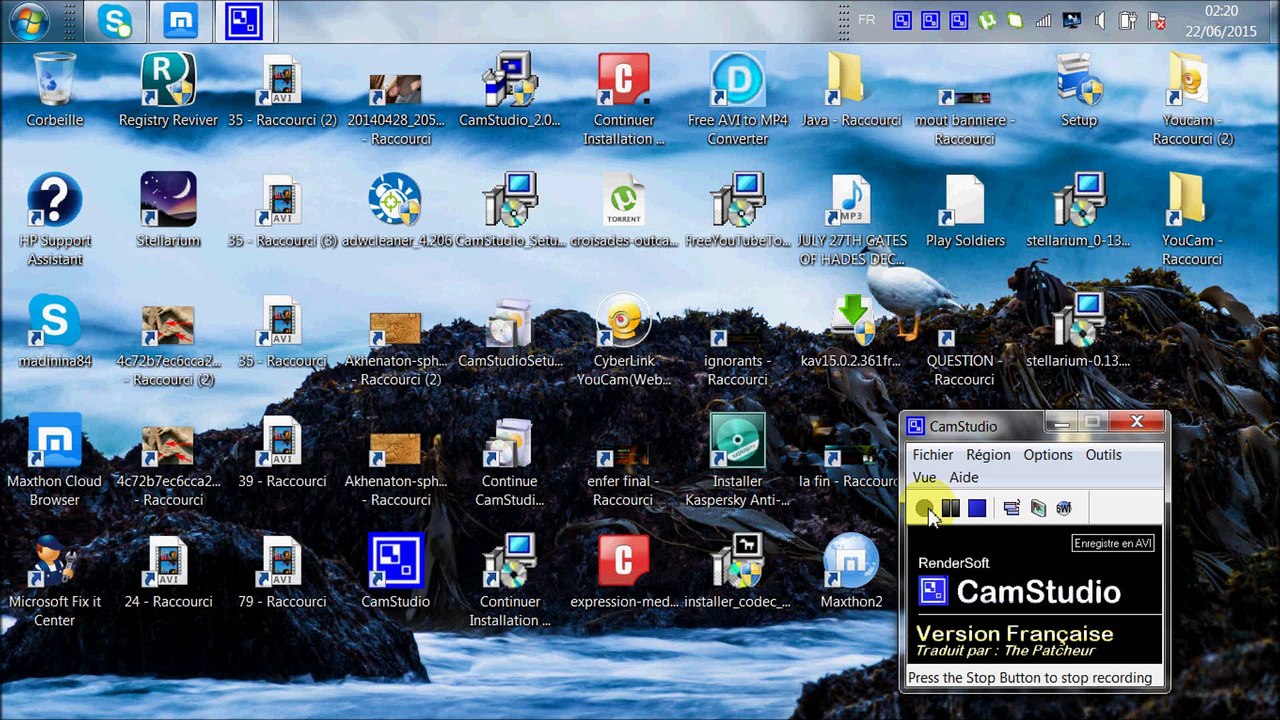The width and height of the screenshot is (1280, 720).
Task: Click the Toggle View icon in CamStudio toolbar
Action: click(x=1012, y=508)
